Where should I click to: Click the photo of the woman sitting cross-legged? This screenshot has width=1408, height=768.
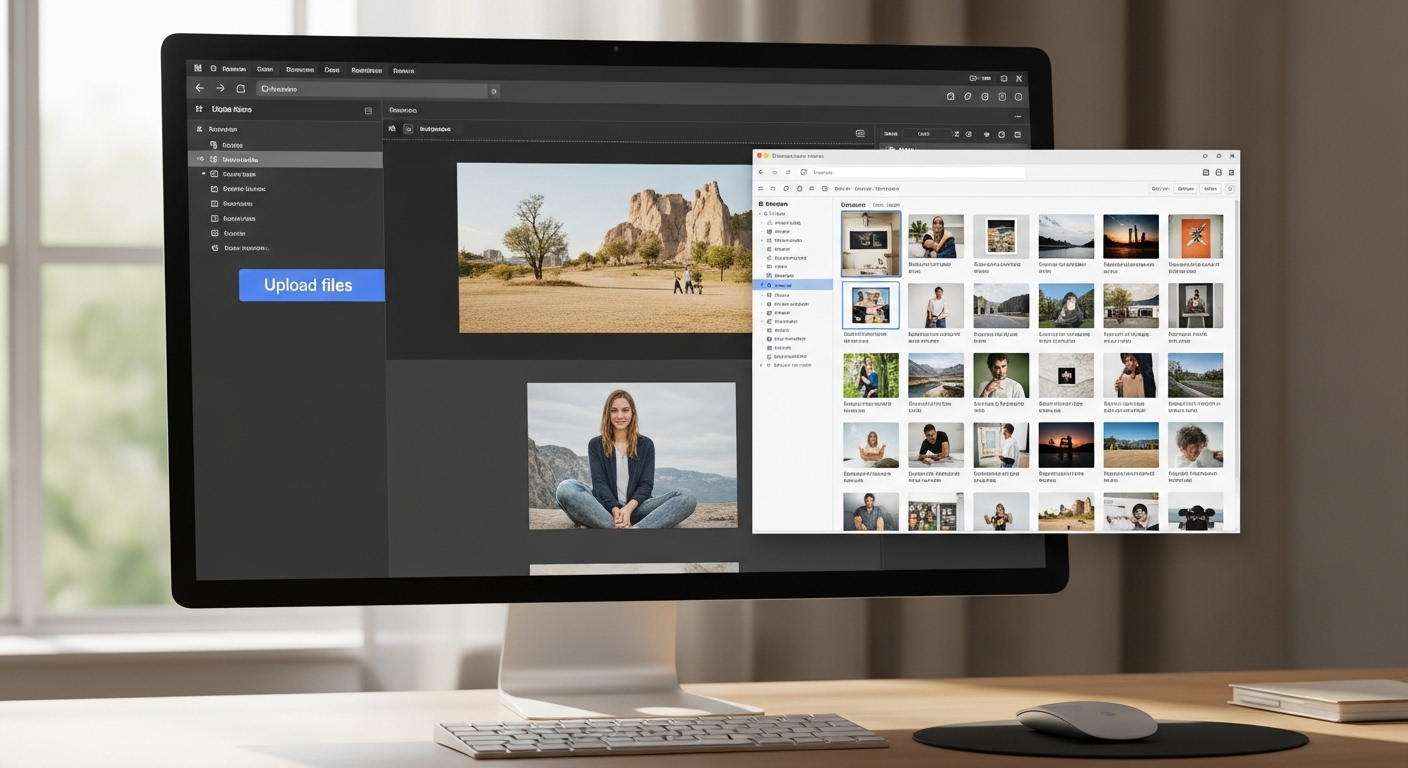[631, 456]
